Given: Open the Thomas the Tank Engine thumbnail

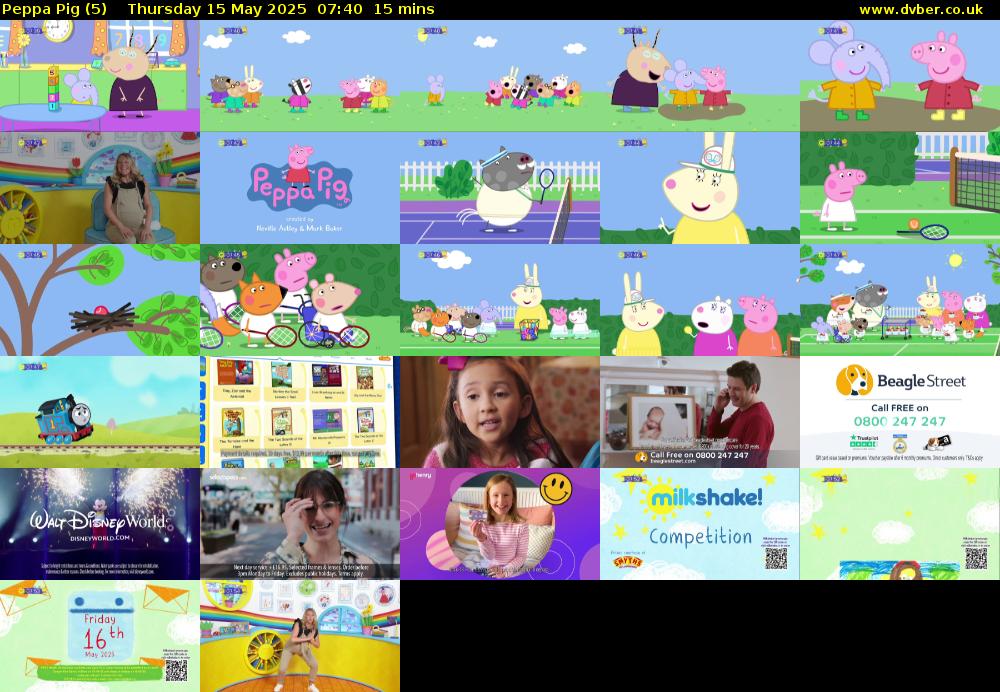Looking at the screenshot, I should (99, 412).
